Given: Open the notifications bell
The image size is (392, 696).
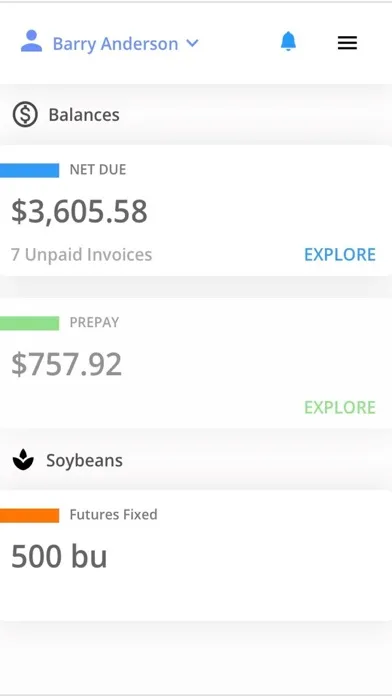Looking at the screenshot, I should [288, 42].
